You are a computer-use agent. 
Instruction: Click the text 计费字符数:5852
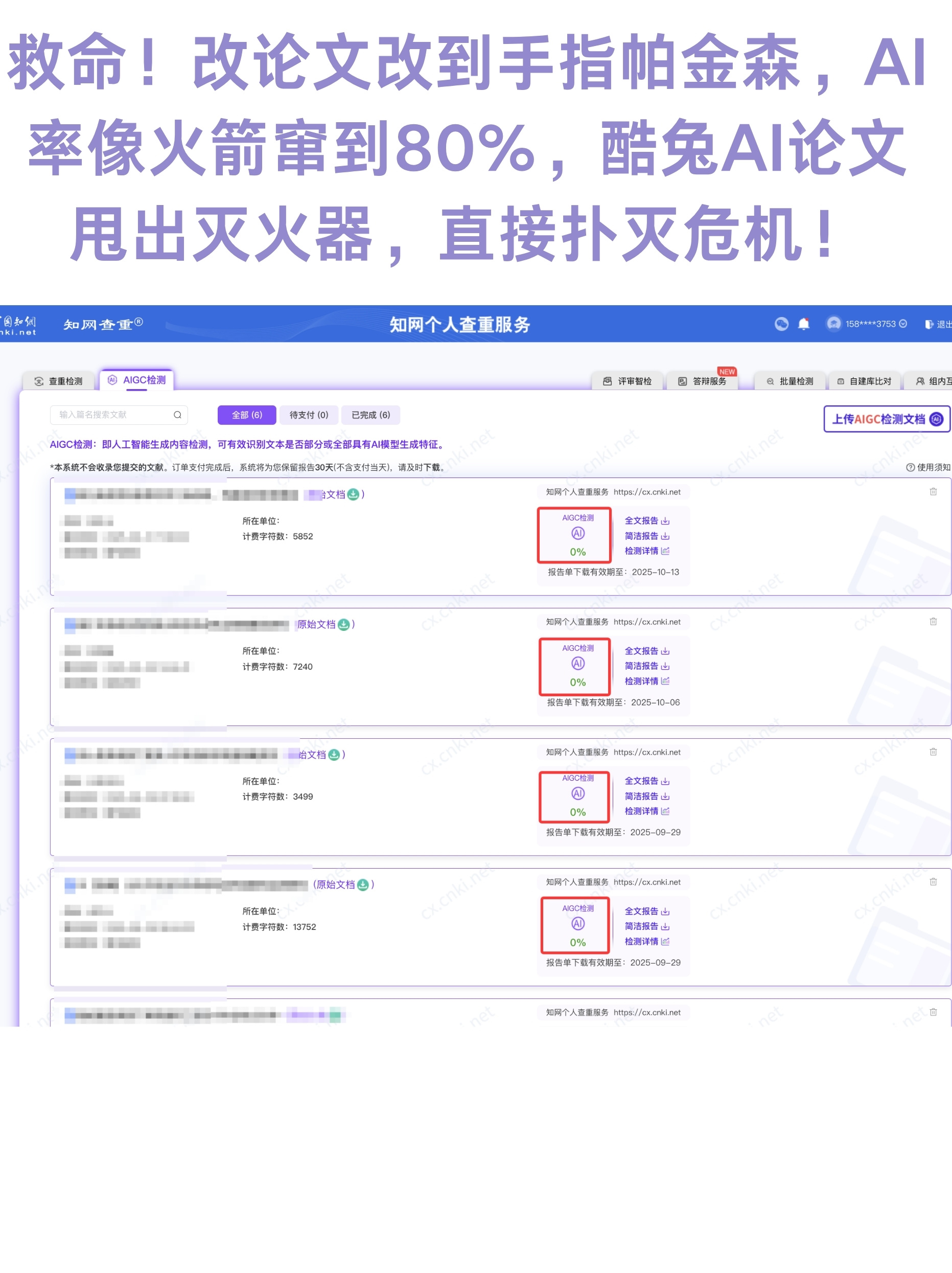pyautogui.click(x=278, y=536)
